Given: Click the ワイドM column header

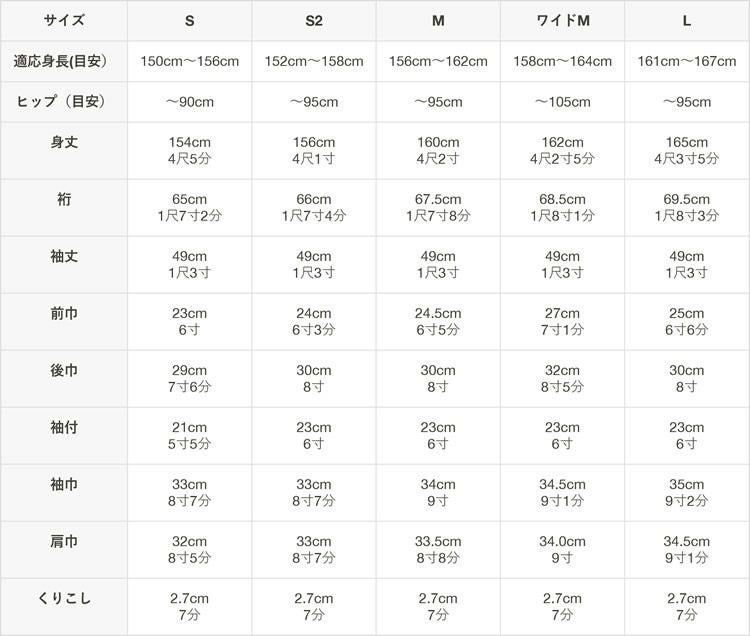Looking at the screenshot, I should 562,20.
